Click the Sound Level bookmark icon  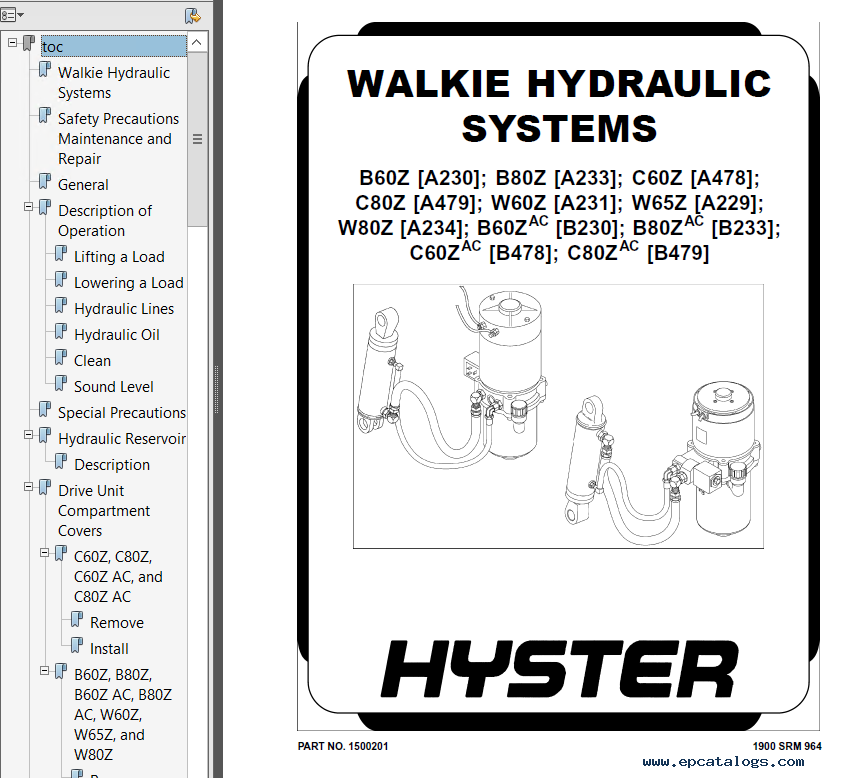(61, 383)
